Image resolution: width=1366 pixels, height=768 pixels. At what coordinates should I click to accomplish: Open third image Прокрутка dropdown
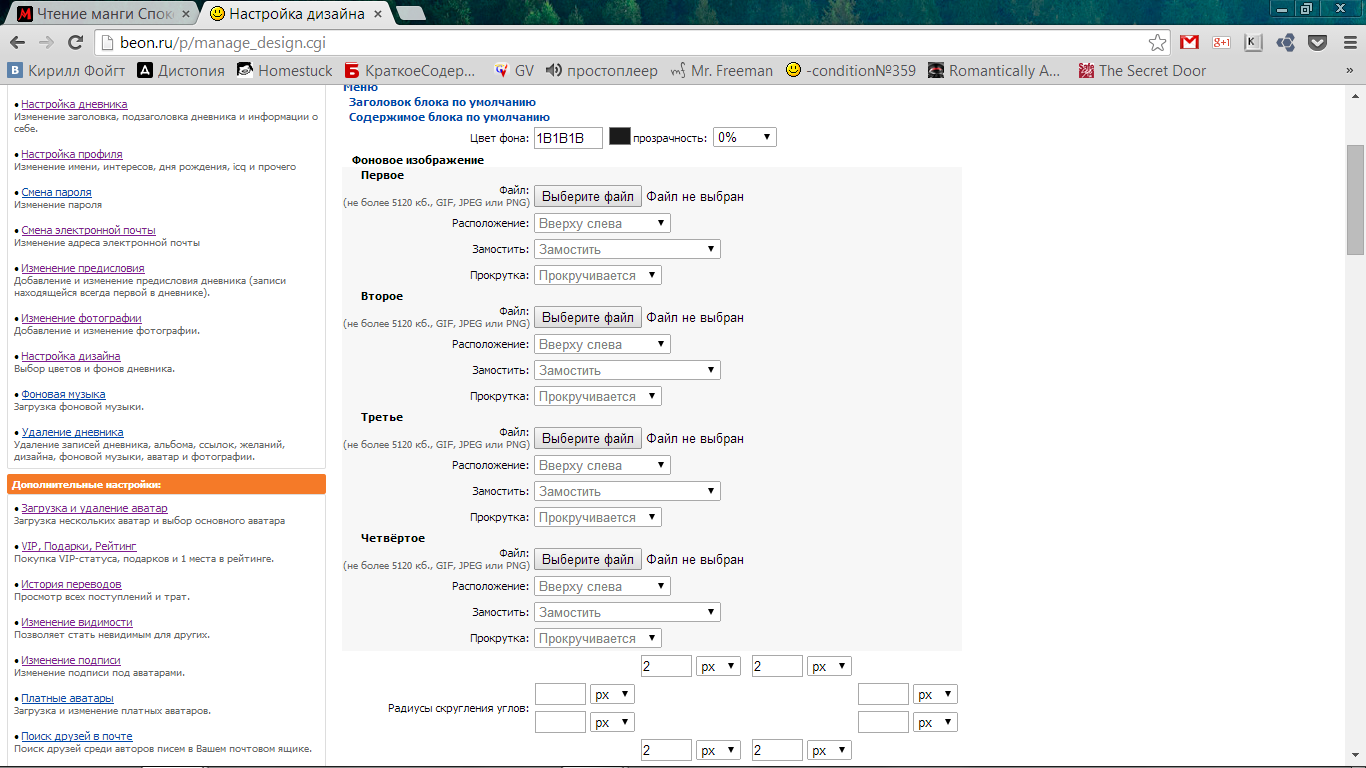click(x=598, y=517)
